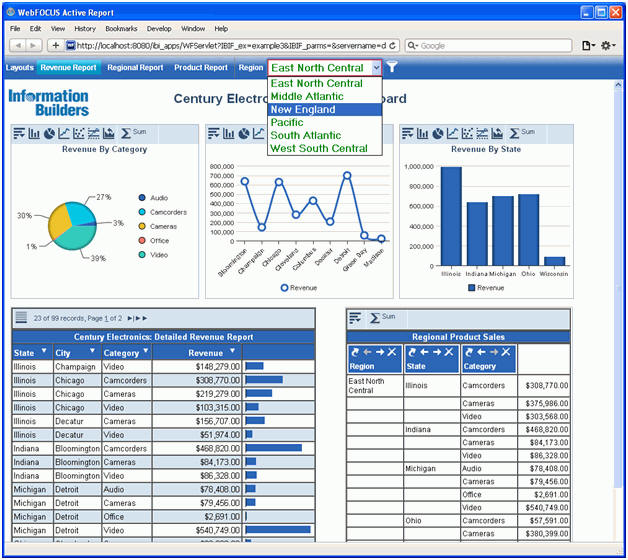Select area chart icon in Revenue By Category

point(109,133)
